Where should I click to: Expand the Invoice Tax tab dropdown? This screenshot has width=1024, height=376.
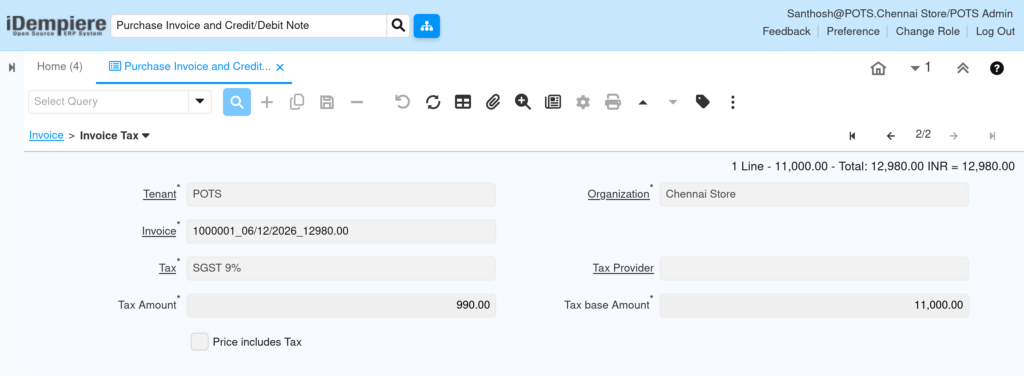146,136
